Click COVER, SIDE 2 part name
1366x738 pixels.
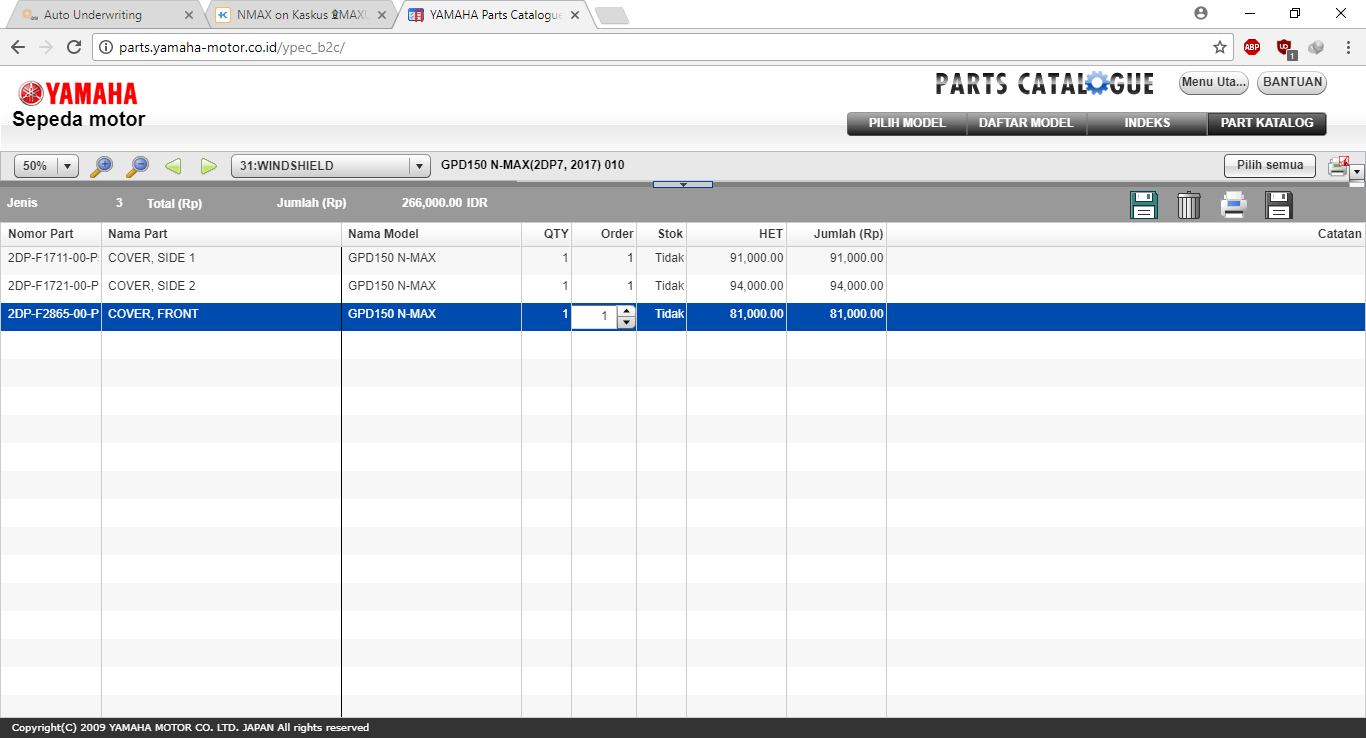pyautogui.click(x=151, y=286)
